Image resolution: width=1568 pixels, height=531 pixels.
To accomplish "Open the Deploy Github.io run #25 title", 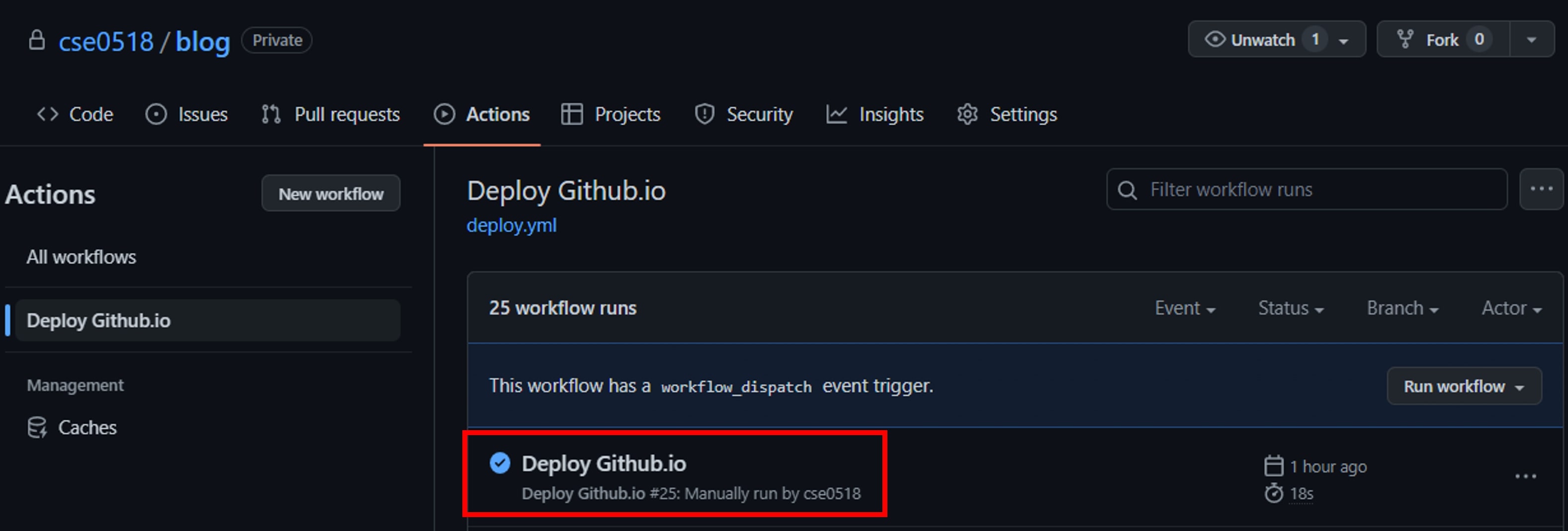I will coord(604,463).
